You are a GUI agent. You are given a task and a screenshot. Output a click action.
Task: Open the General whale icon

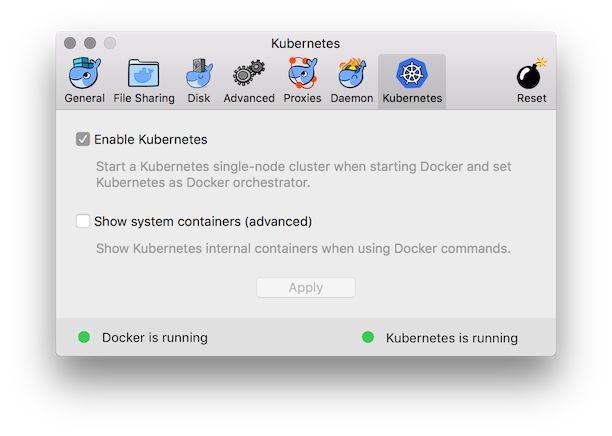pyautogui.click(x=84, y=73)
